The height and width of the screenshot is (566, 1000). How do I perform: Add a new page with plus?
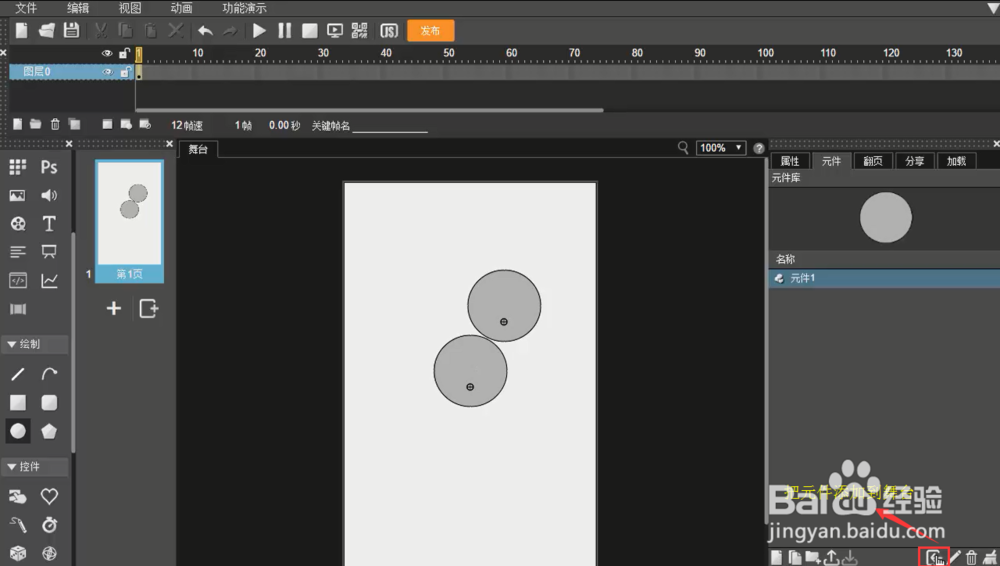[114, 308]
